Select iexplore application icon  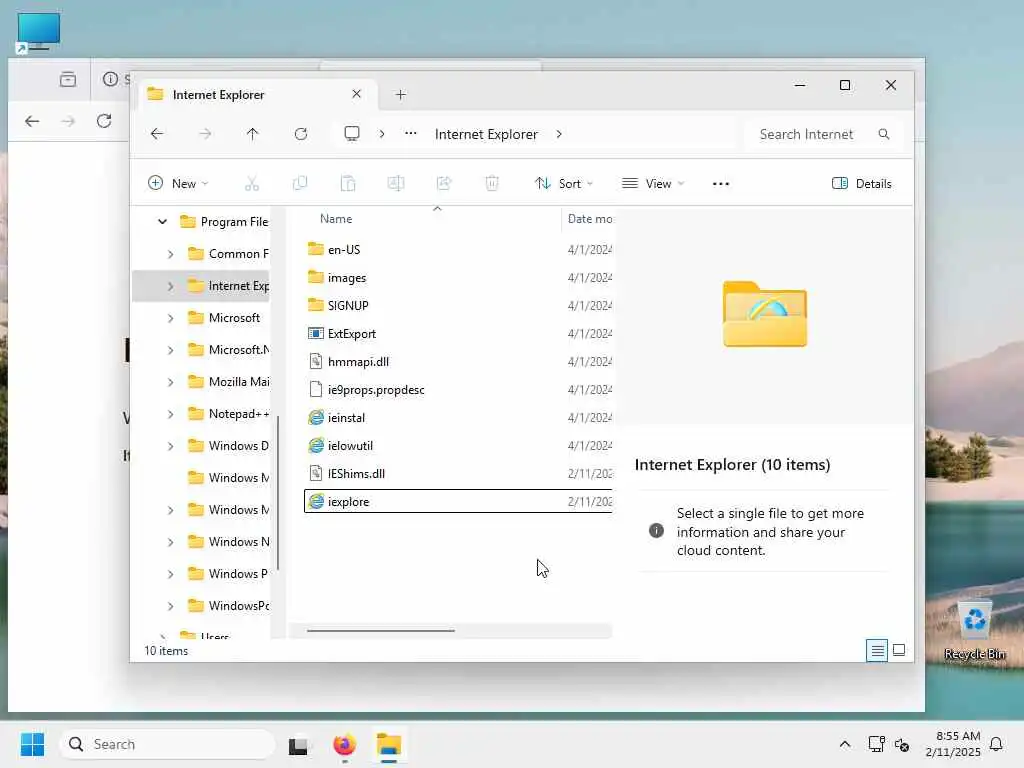click(x=316, y=502)
